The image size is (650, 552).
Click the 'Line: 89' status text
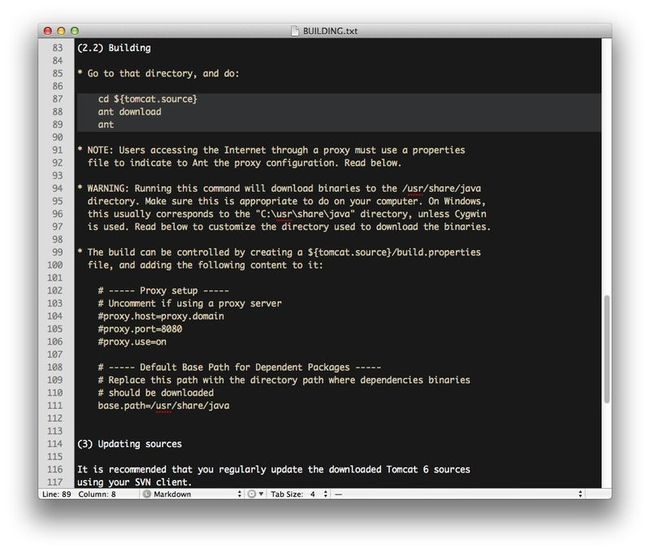click(56, 494)
